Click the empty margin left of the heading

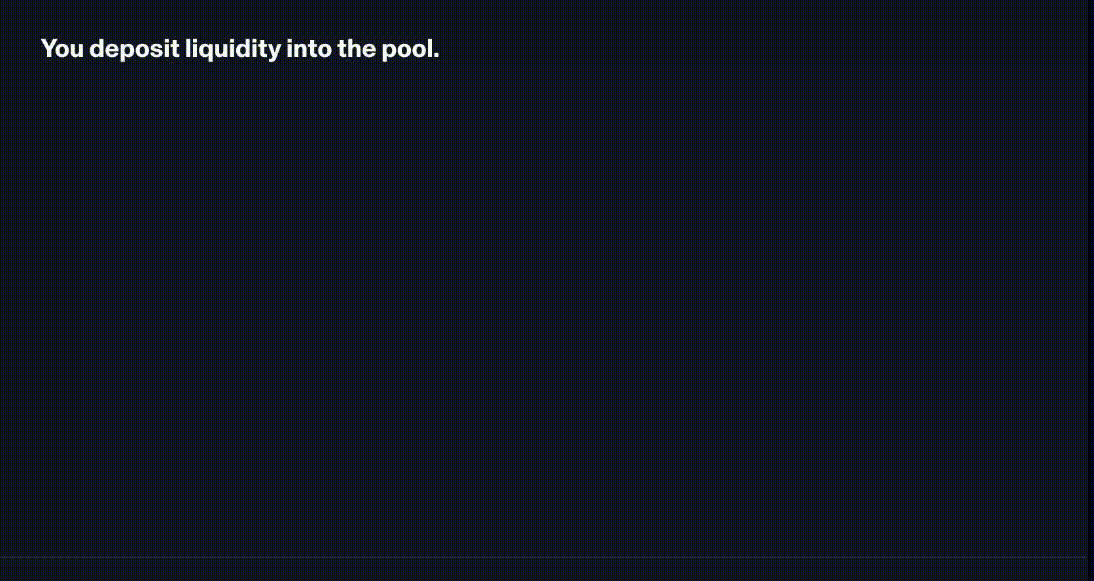coord(18,49)
